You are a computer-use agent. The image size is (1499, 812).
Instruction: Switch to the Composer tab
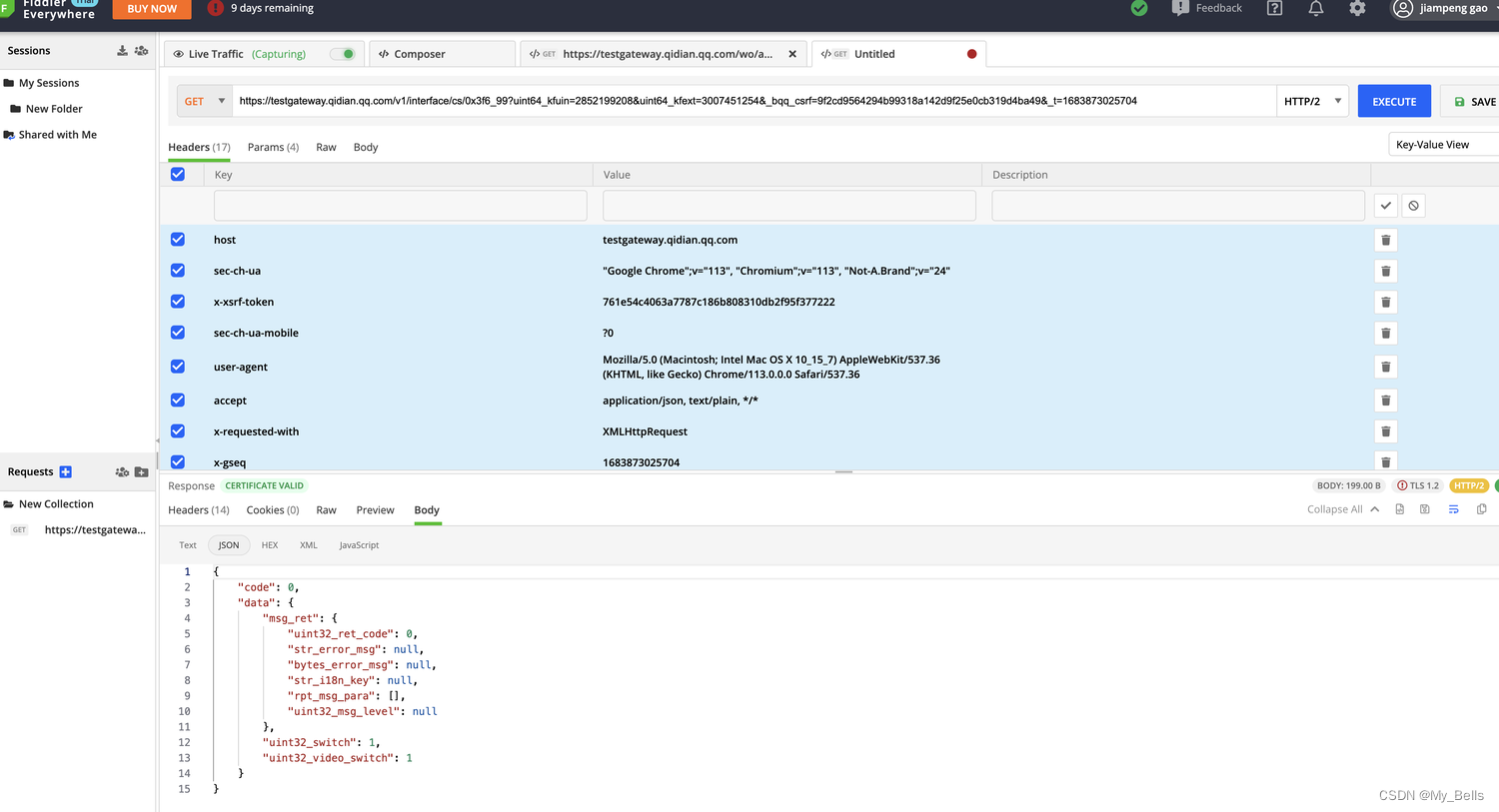(x=442, y=54)
